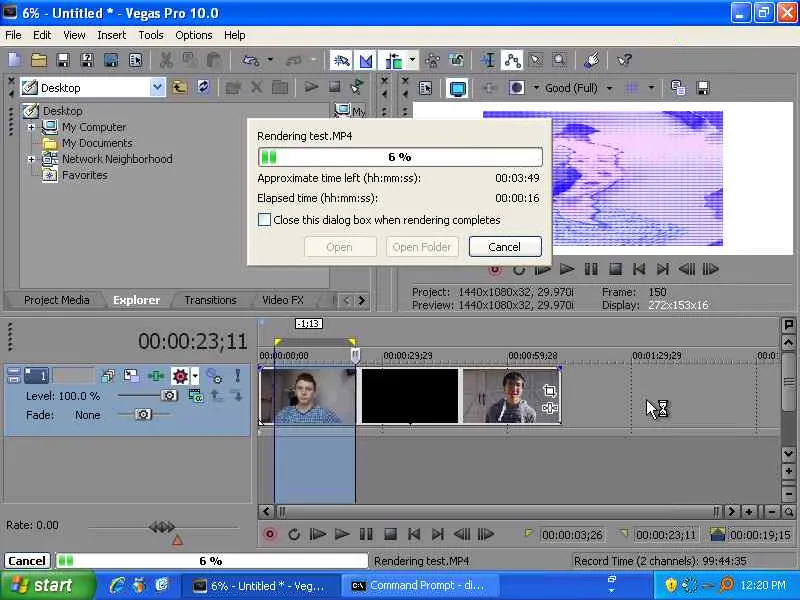This screenshot has width=800, height=600.
Task: Save the project using the floppy disk icon
Action: (x=63, y=60)
